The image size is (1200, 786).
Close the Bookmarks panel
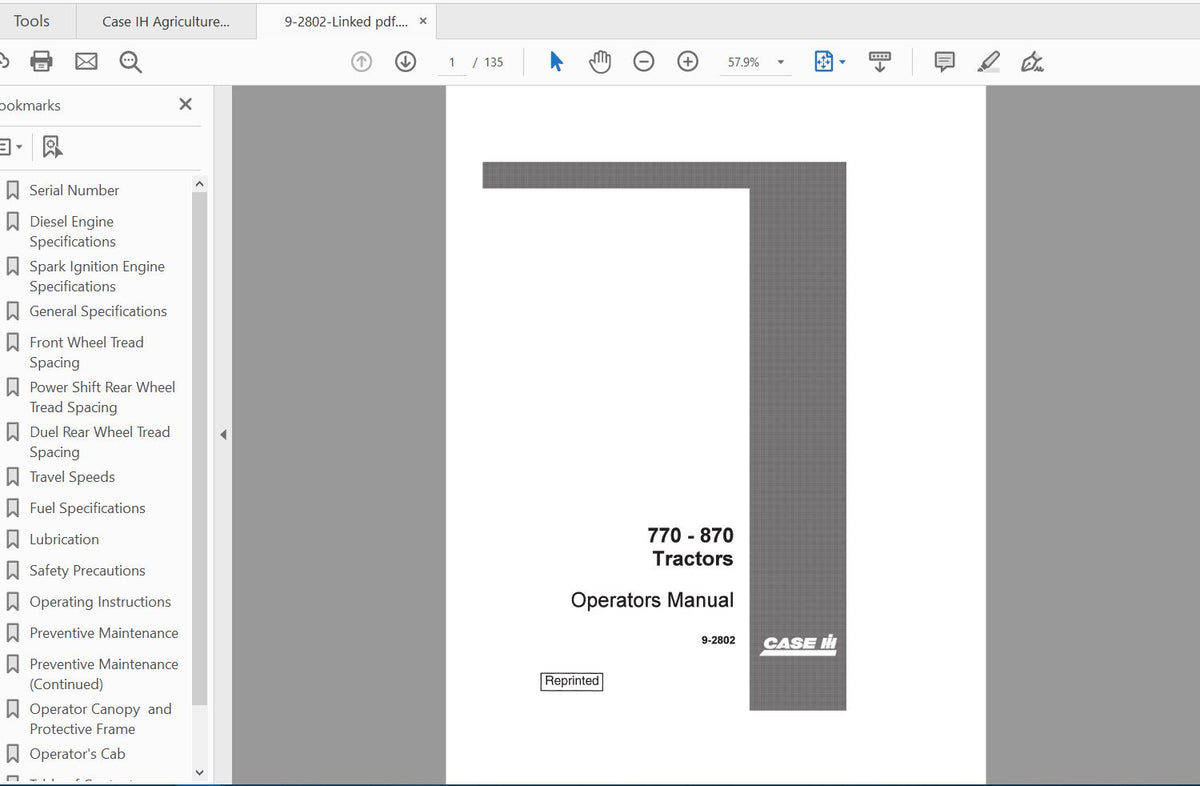pyautogui.click(x=185, y=104)
